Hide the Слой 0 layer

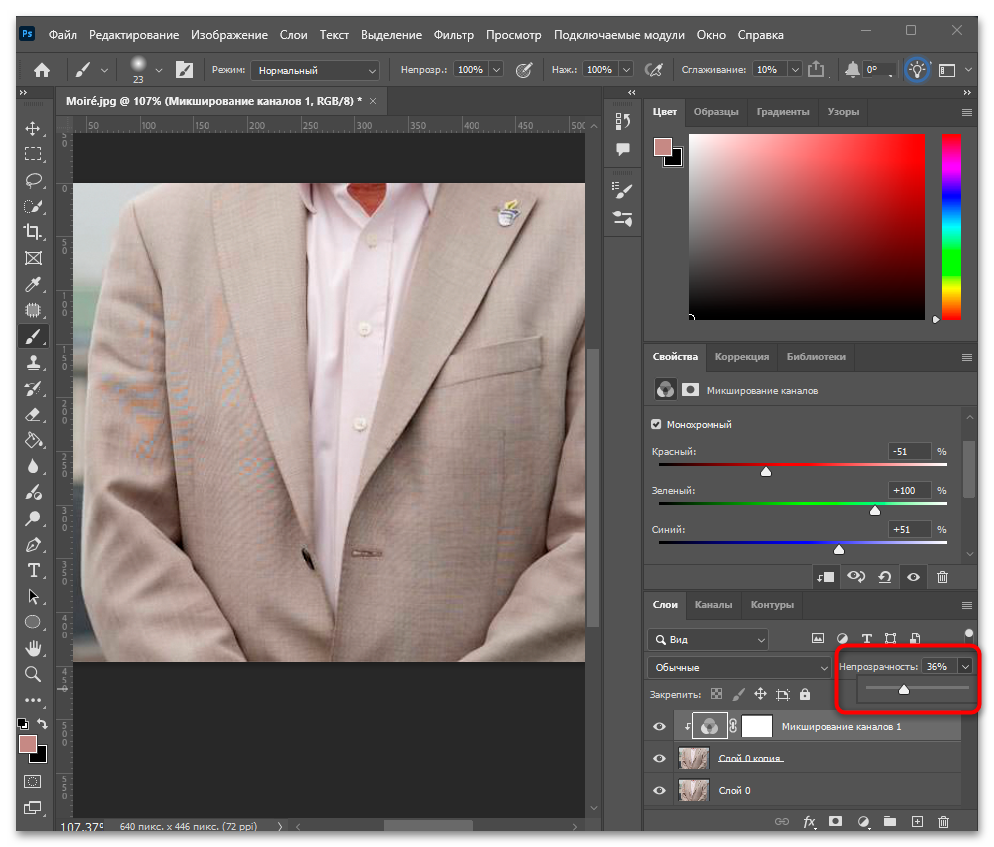click(x=659, y=791)
